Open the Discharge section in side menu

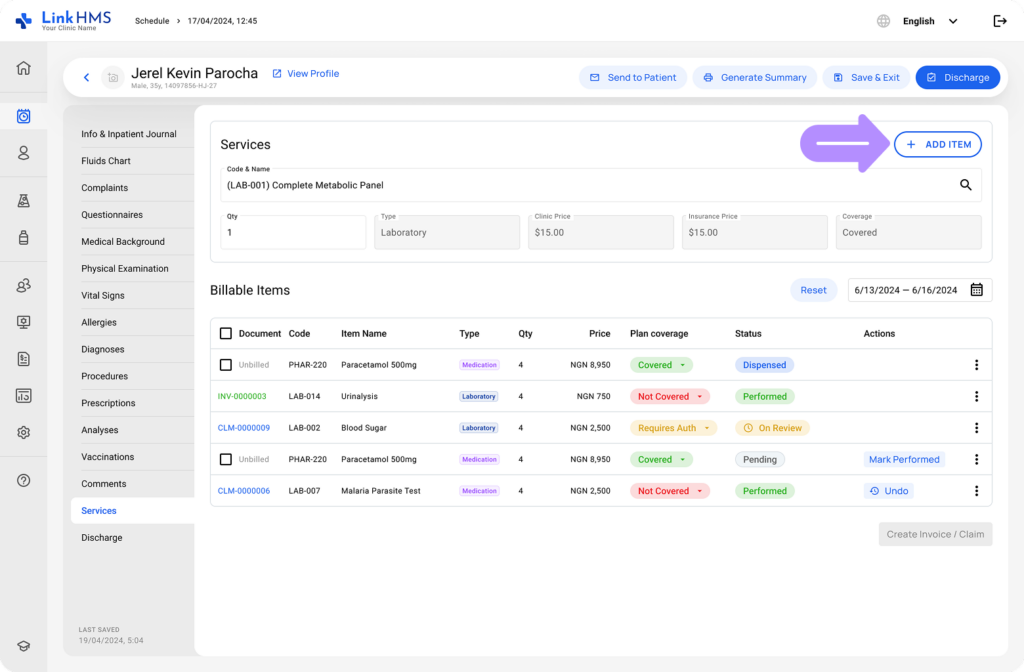click(x=101, y=537)
